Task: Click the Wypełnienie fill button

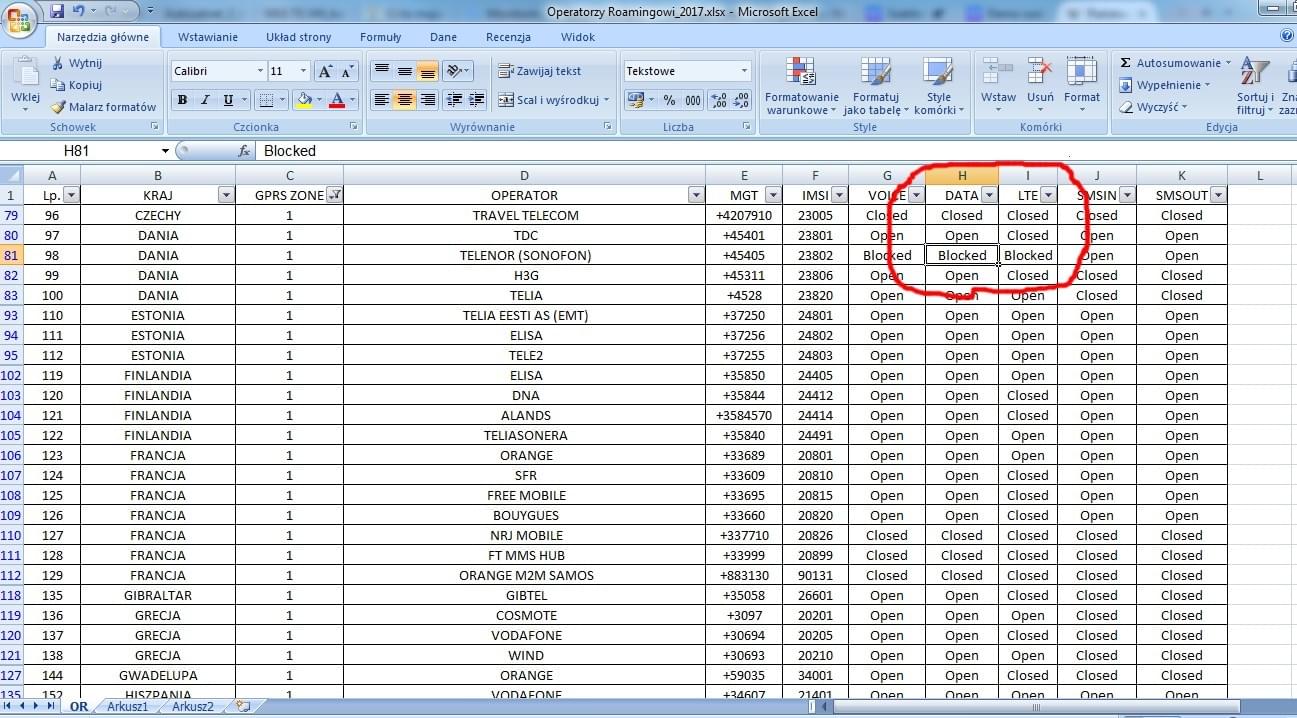Action: coord(1165,85)
